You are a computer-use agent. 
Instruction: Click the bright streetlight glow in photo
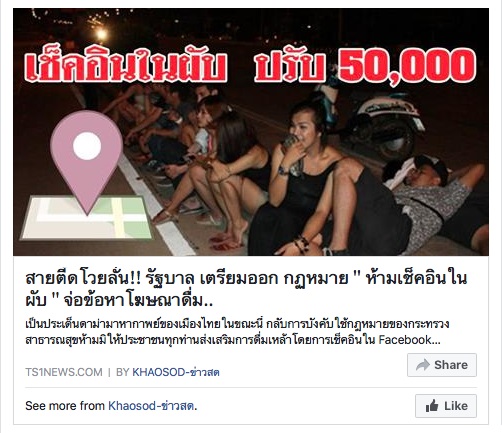click(x=101, y=34)
